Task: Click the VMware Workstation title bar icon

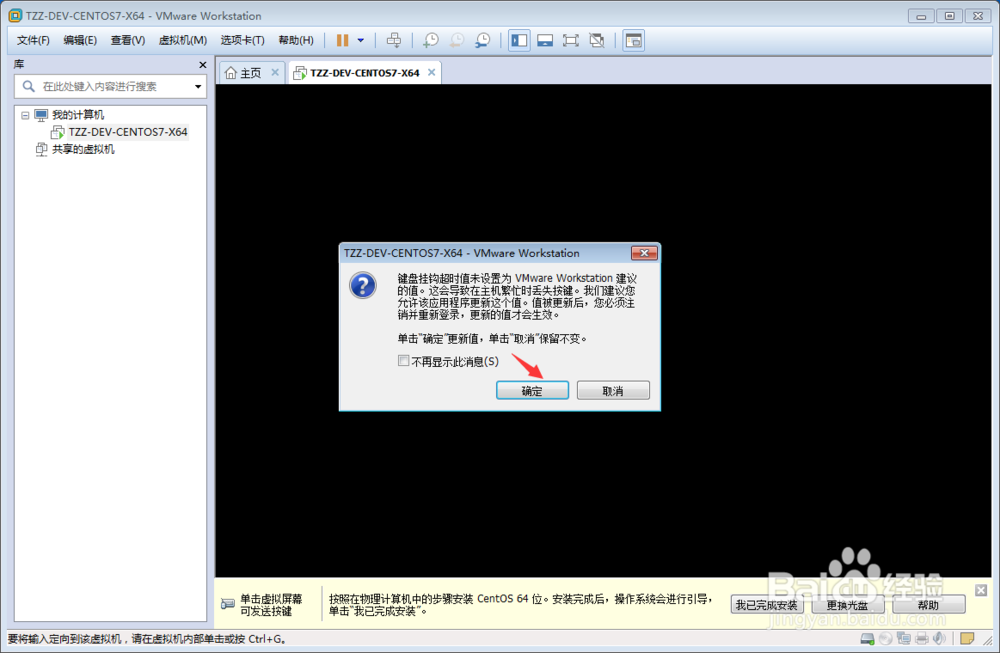Action: coord(15,16)
